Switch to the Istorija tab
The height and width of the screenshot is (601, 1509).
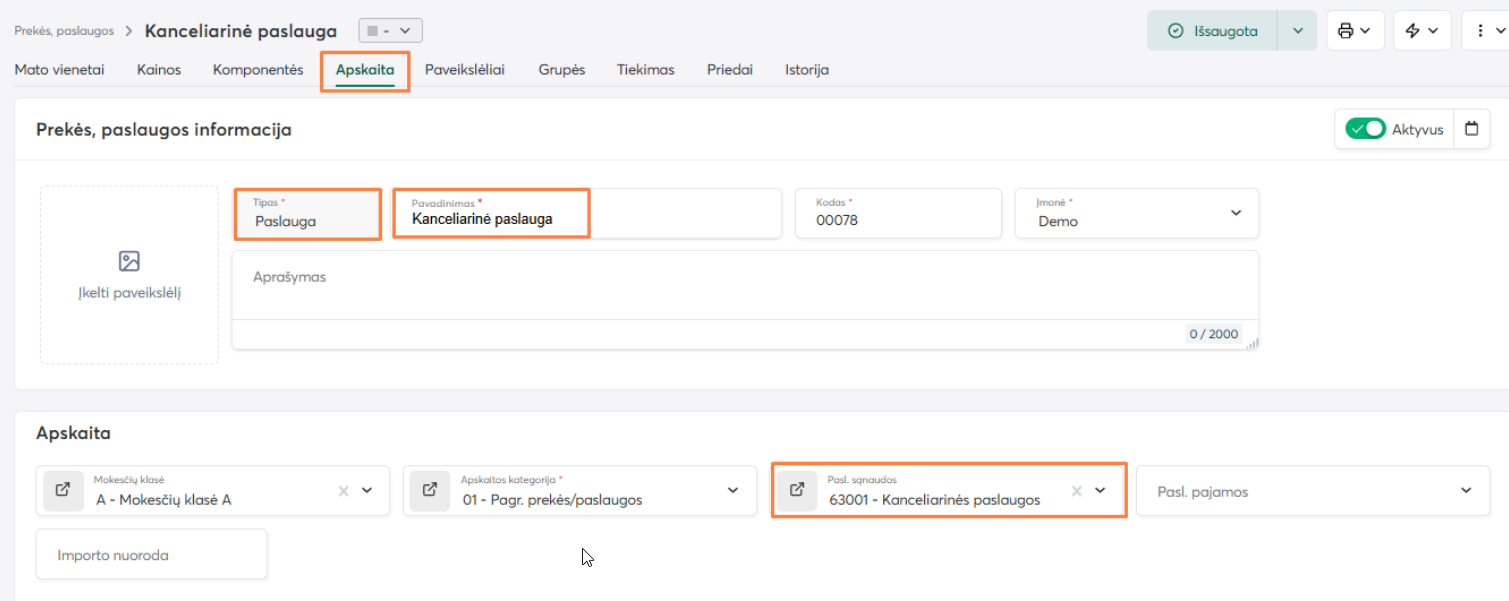click(807, 70)
